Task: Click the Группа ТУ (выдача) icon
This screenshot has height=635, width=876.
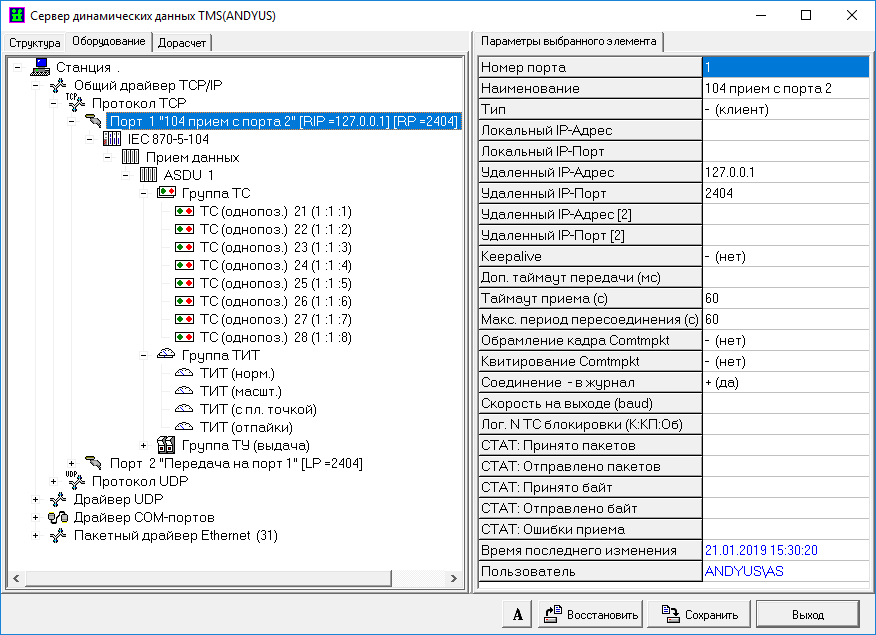Action: [x=166, y=445]
